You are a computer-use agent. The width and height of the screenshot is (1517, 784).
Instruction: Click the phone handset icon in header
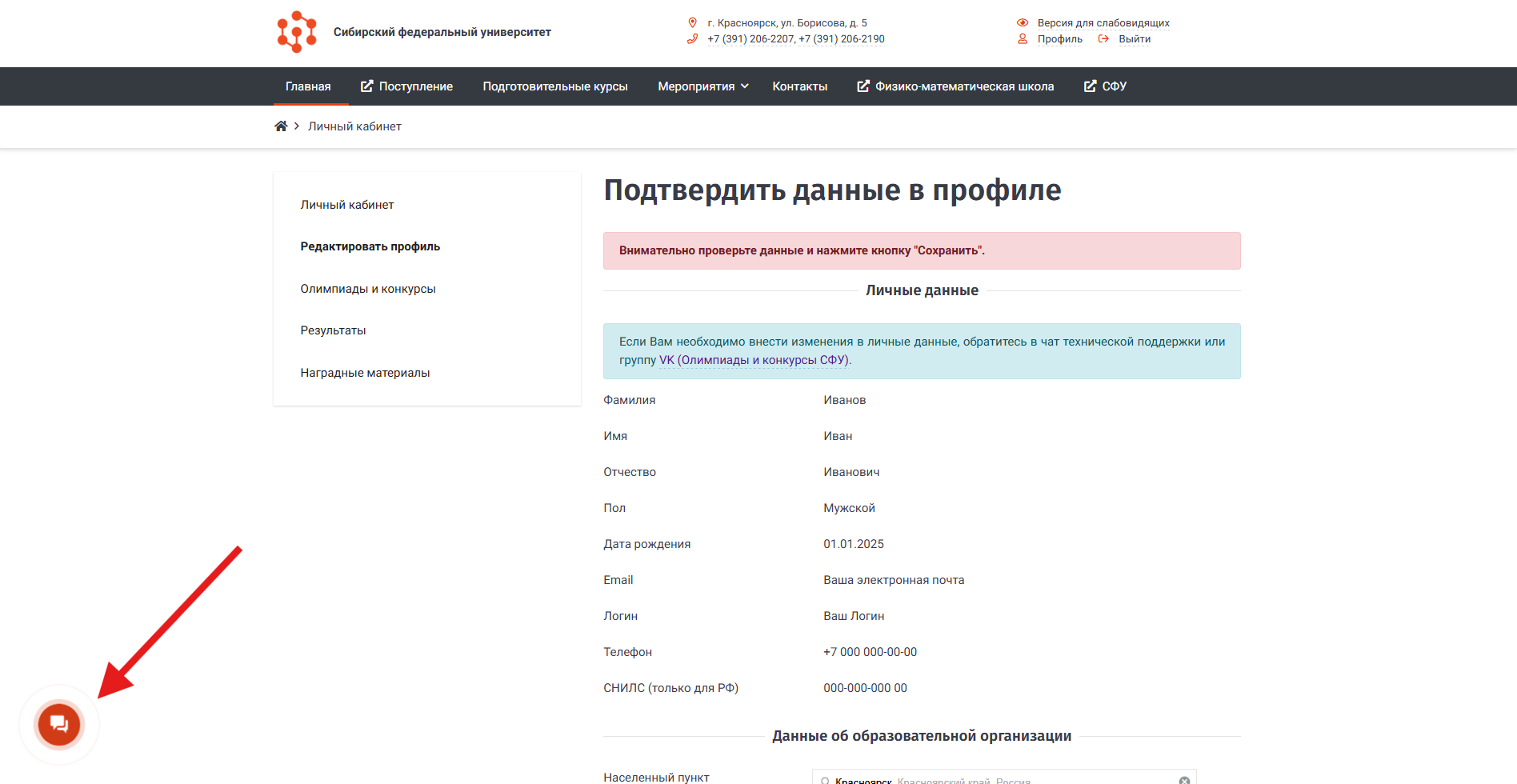692,39
